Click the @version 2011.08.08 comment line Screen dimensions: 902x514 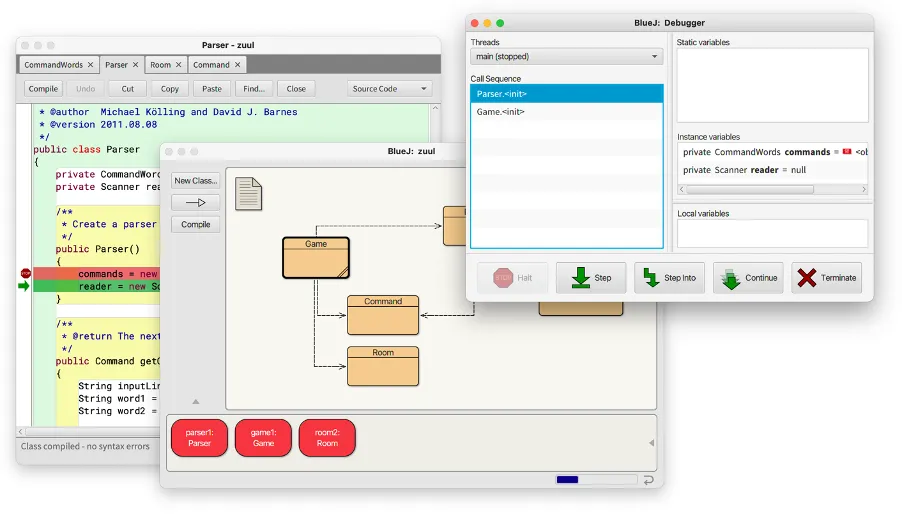(x=98, y=124)
